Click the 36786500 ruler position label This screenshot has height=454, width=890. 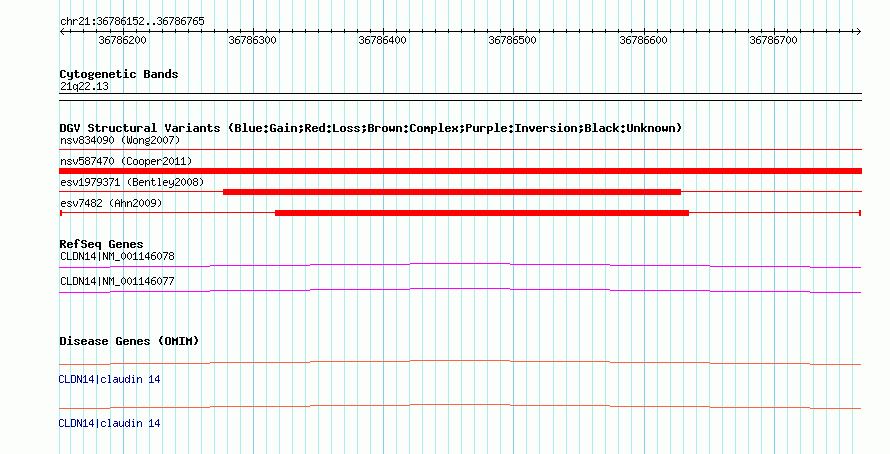(x=512, y=40)
